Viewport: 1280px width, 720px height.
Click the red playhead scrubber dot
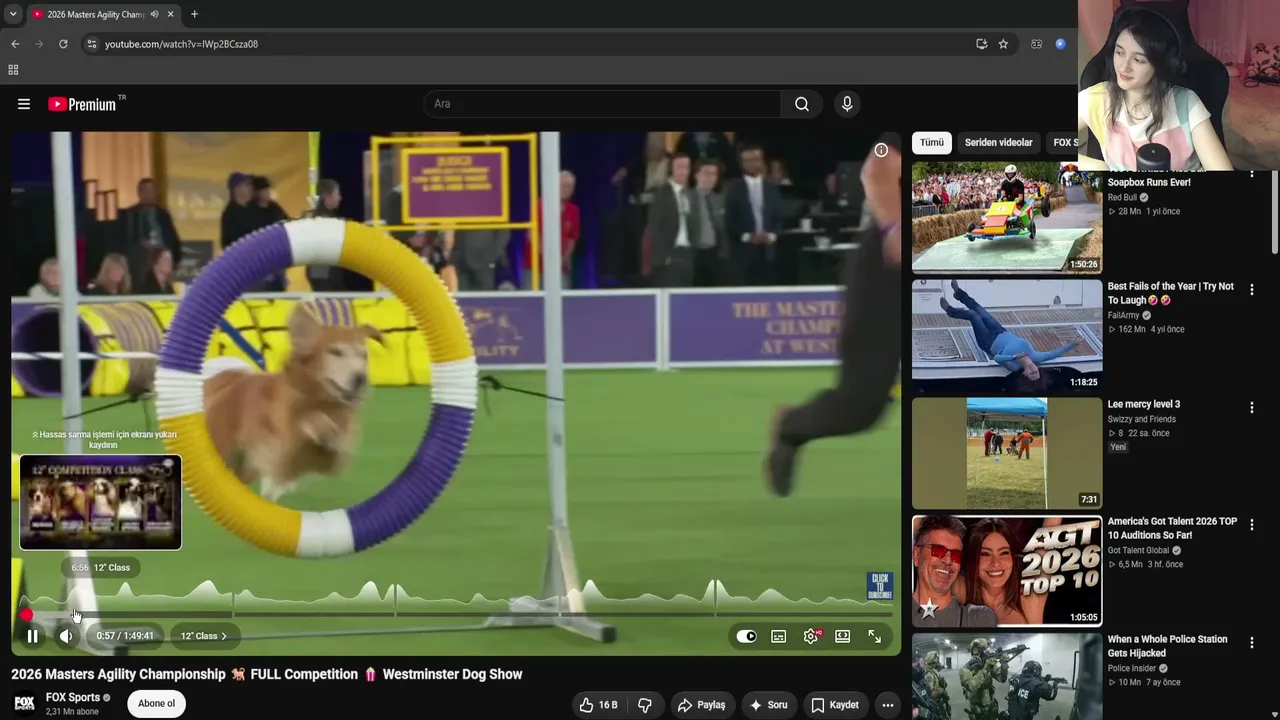(27, 614)
